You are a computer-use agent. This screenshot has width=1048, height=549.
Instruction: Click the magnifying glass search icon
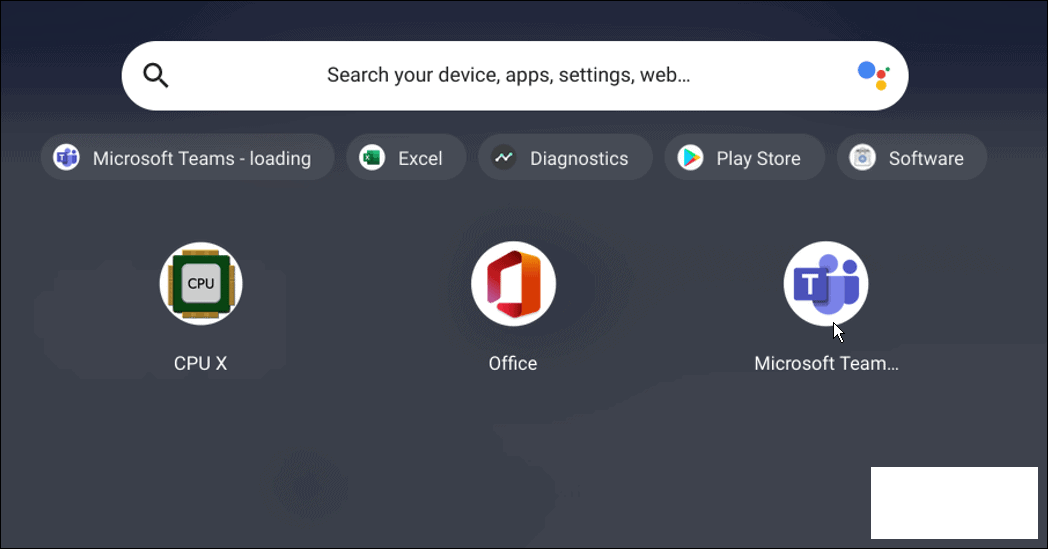click(156, 76)
